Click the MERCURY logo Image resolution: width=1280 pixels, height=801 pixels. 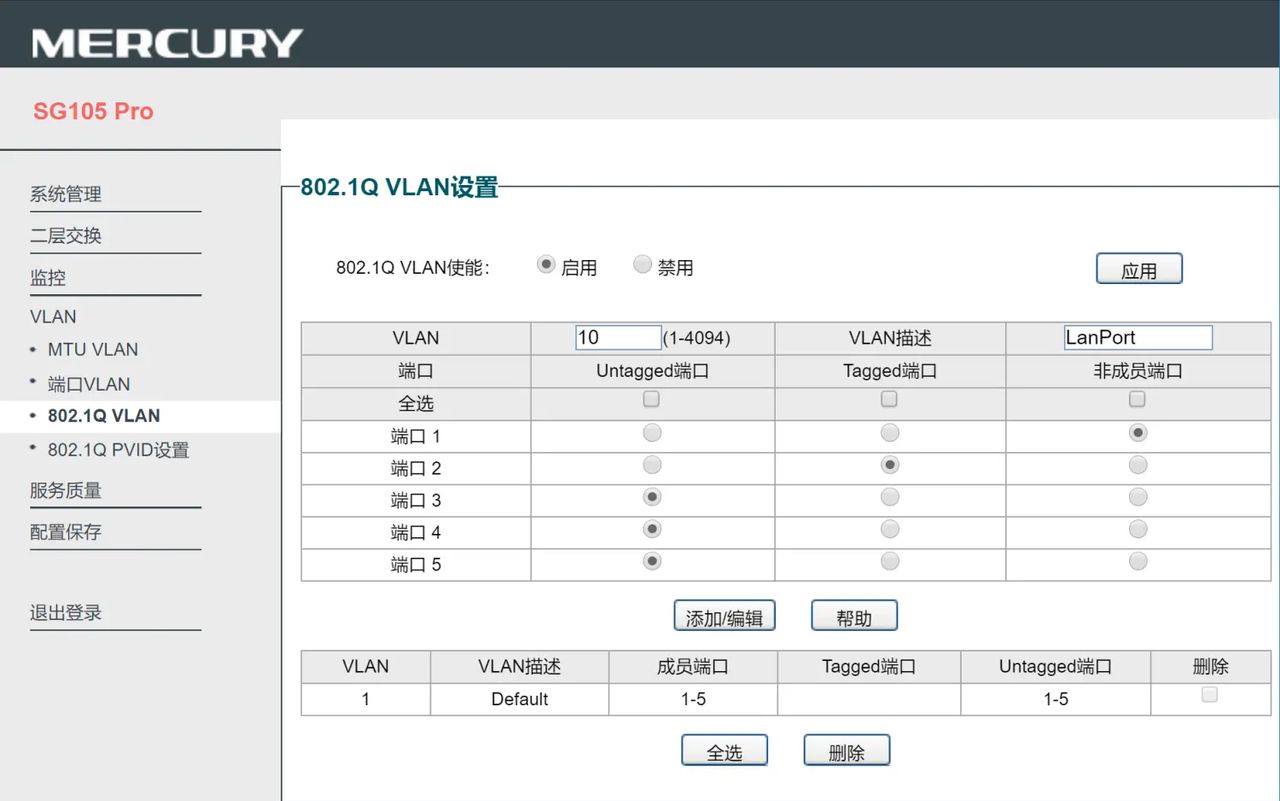[x=167, y=43]
